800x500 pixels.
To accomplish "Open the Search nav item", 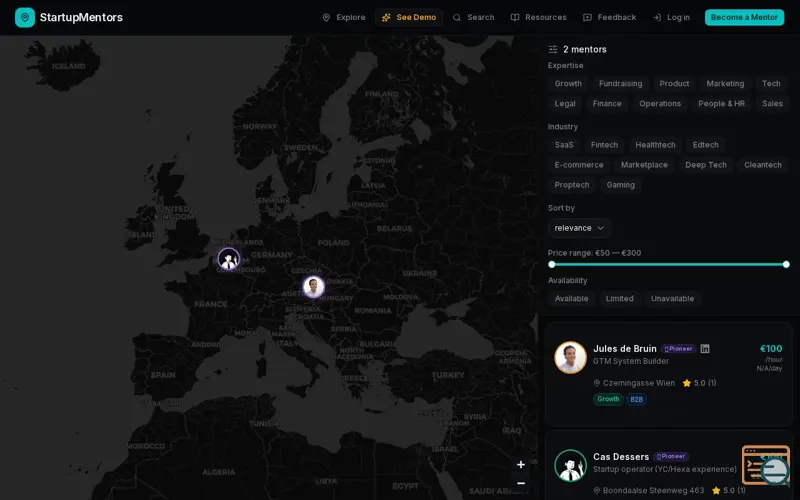I will 473,17.
